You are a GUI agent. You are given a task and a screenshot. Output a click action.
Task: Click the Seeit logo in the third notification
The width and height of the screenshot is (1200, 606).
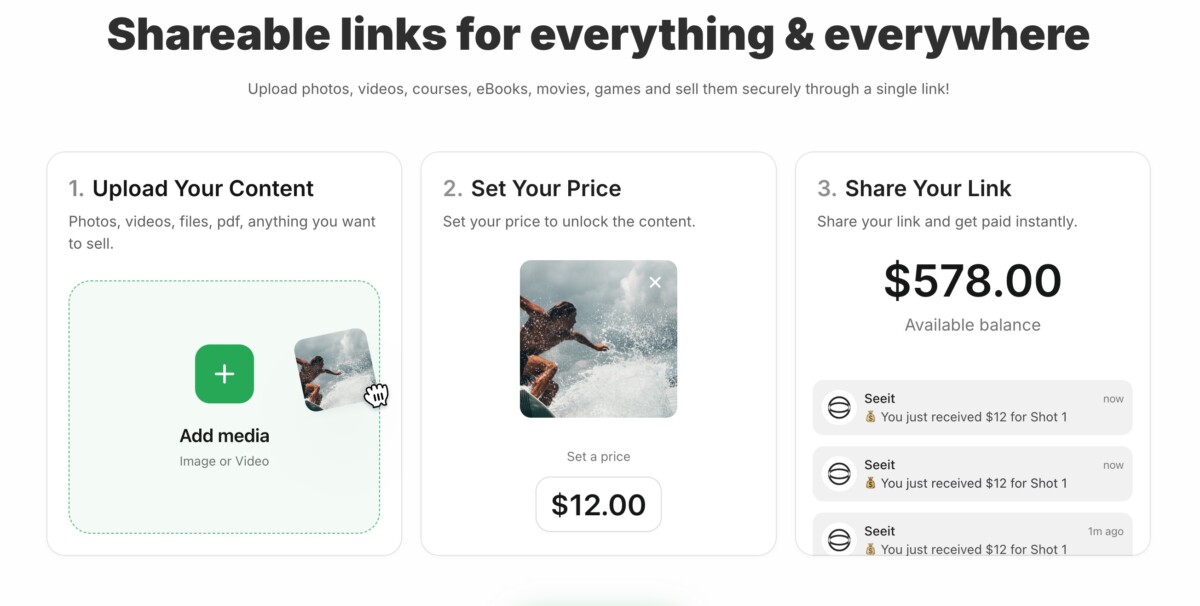(839, 540)
